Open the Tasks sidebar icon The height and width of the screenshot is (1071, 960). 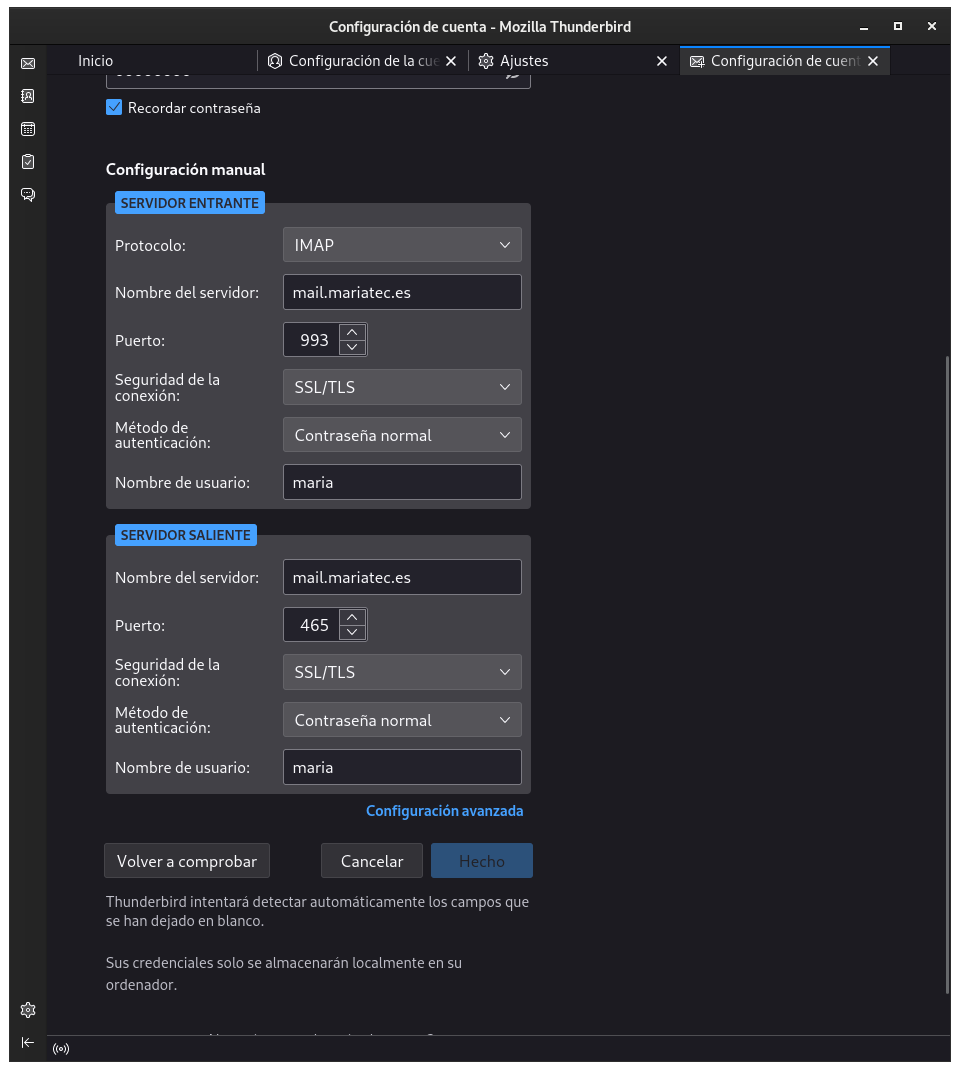tap(28, 161)
